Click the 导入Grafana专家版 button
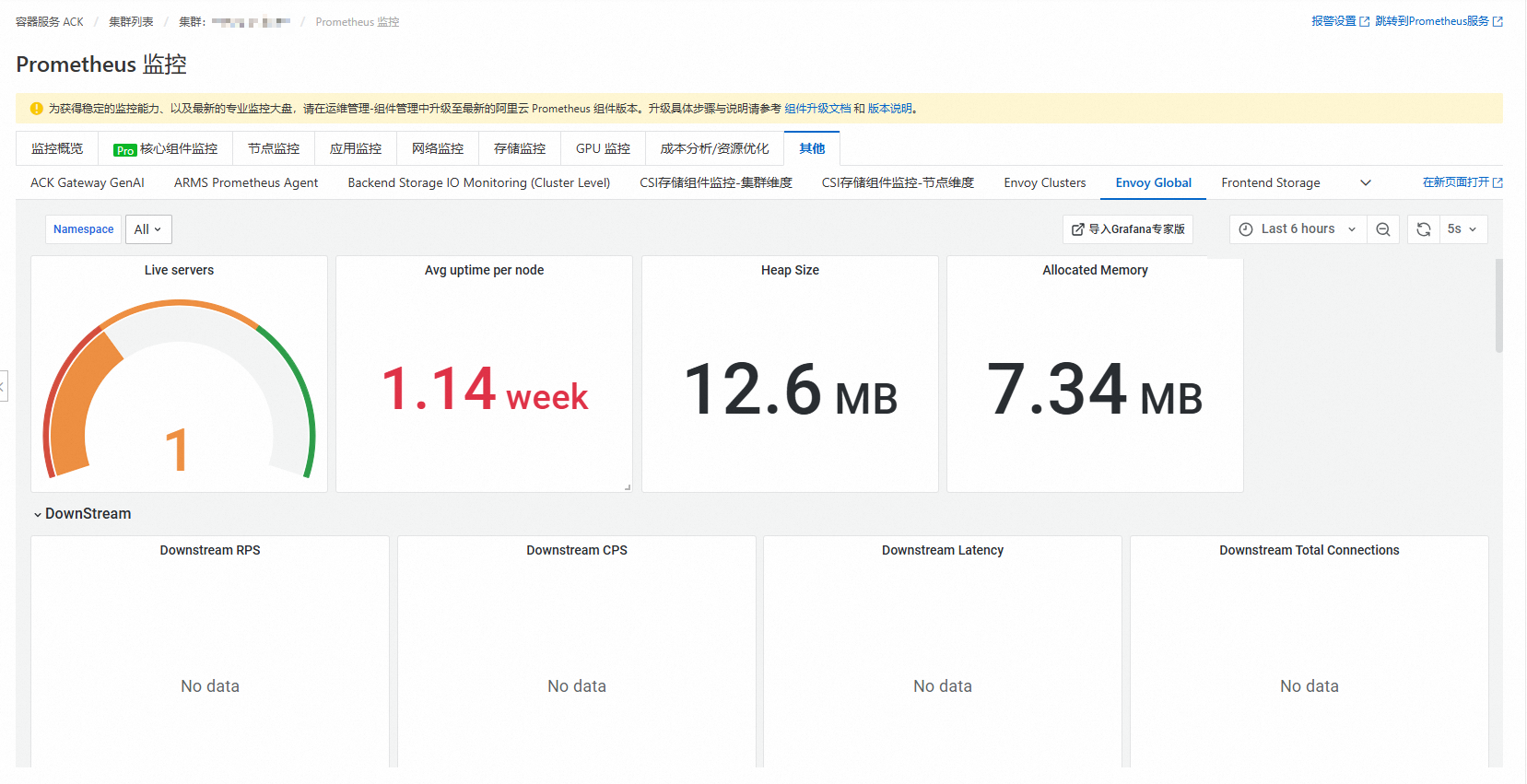 (x=1128, y=229)
